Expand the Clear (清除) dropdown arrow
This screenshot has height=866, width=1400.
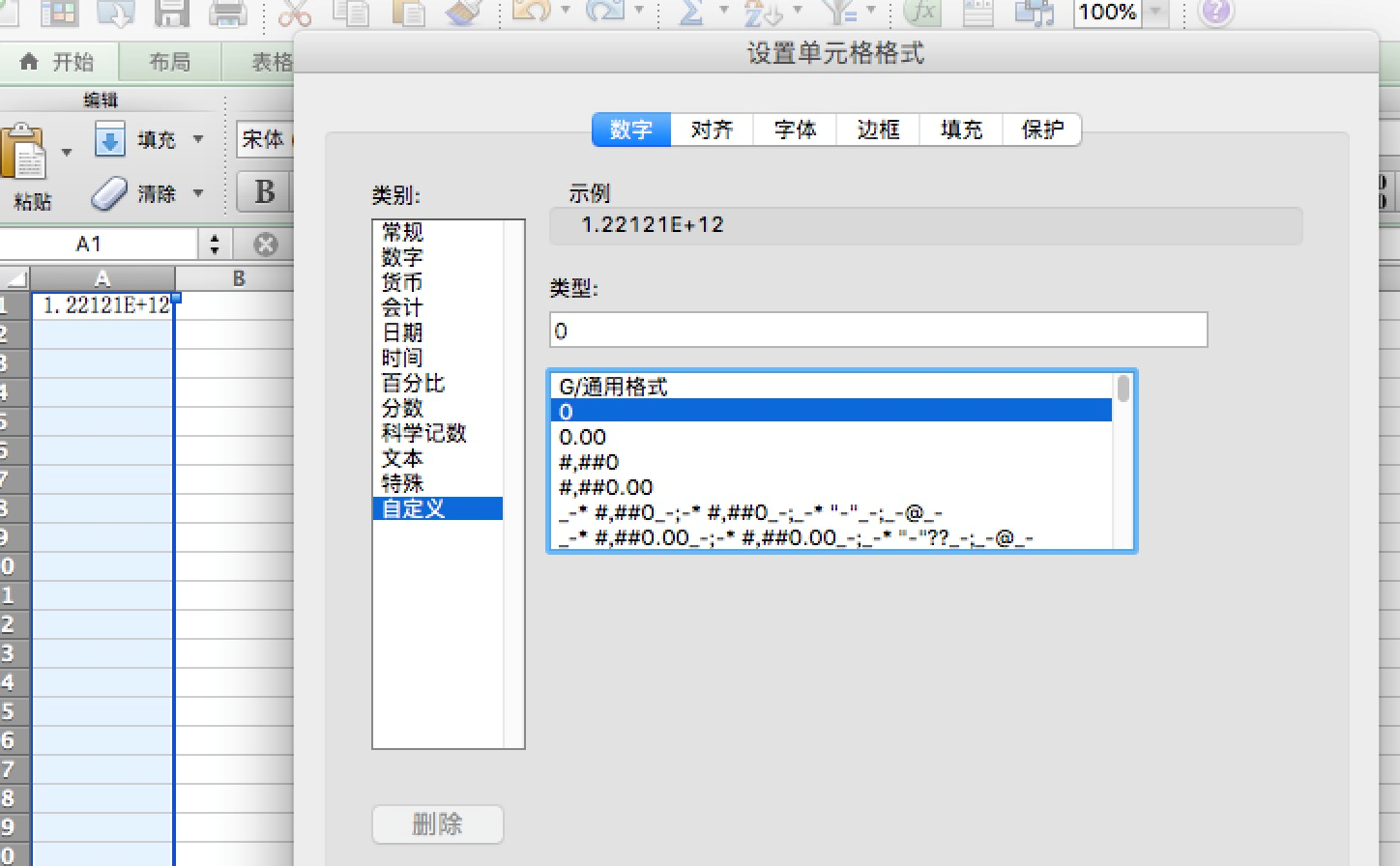(x=198, y=193)
